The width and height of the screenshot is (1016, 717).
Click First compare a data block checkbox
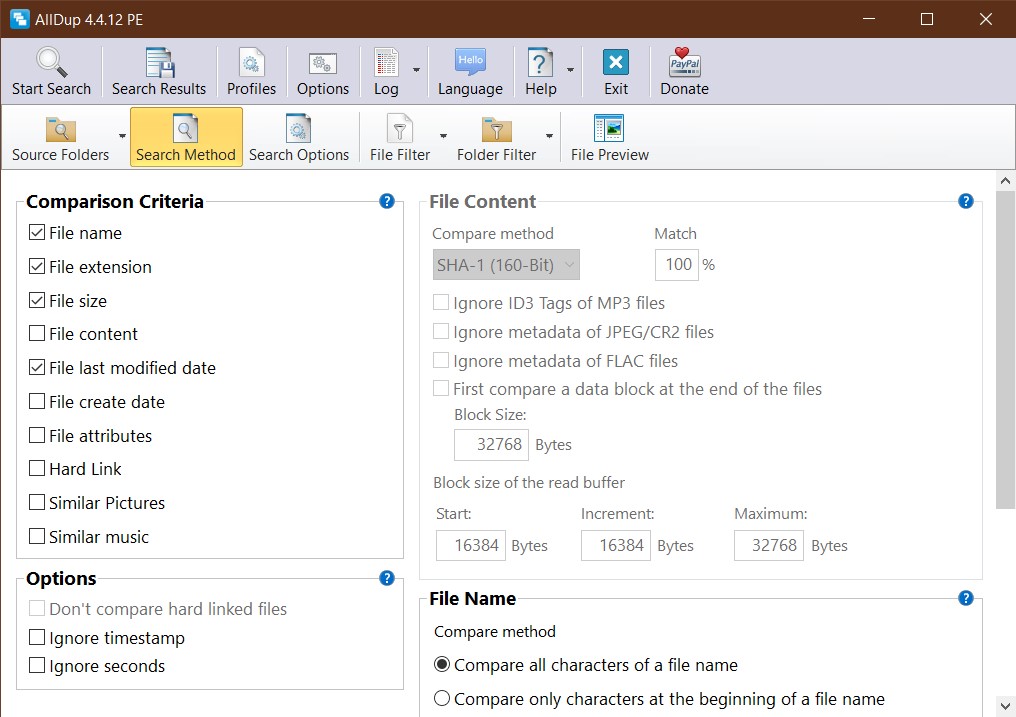coord(441,388)
